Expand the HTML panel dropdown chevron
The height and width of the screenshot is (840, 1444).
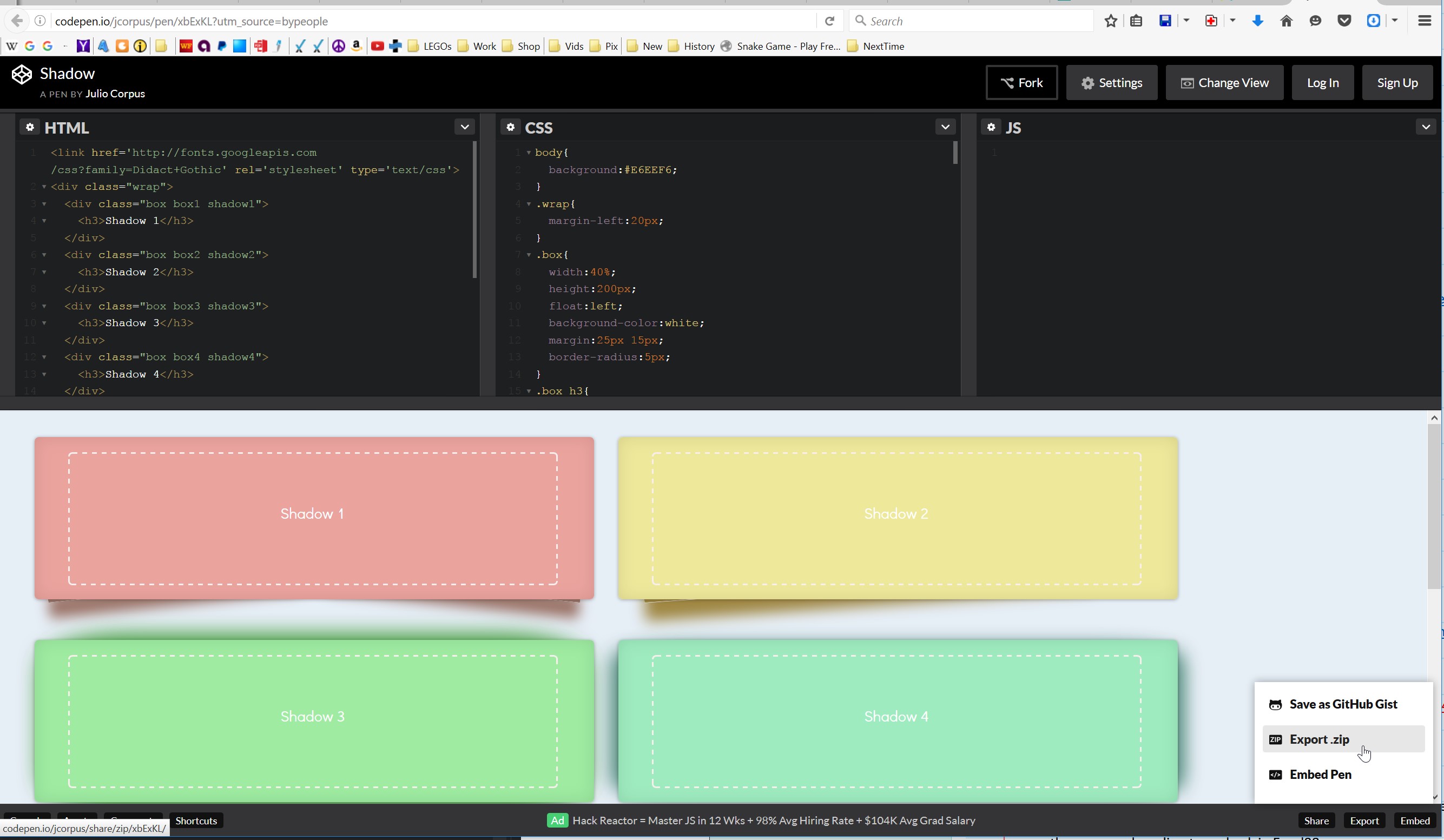pyautogui.click(x=465, y=127)
